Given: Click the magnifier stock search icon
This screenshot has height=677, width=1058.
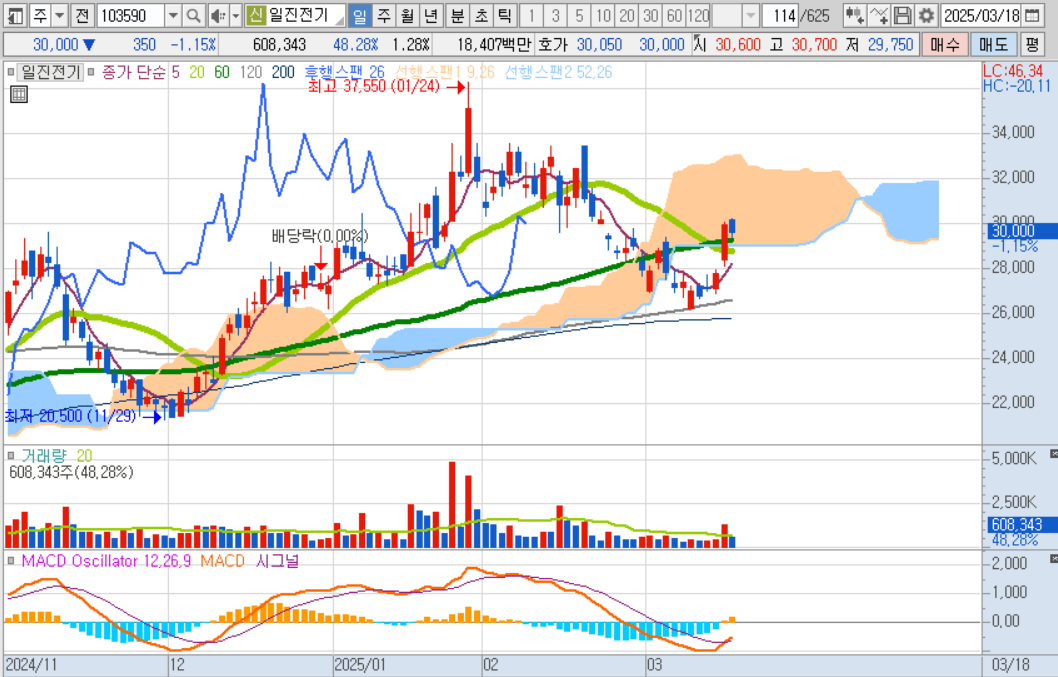Looking at the screenshot, I should (194, 15).
